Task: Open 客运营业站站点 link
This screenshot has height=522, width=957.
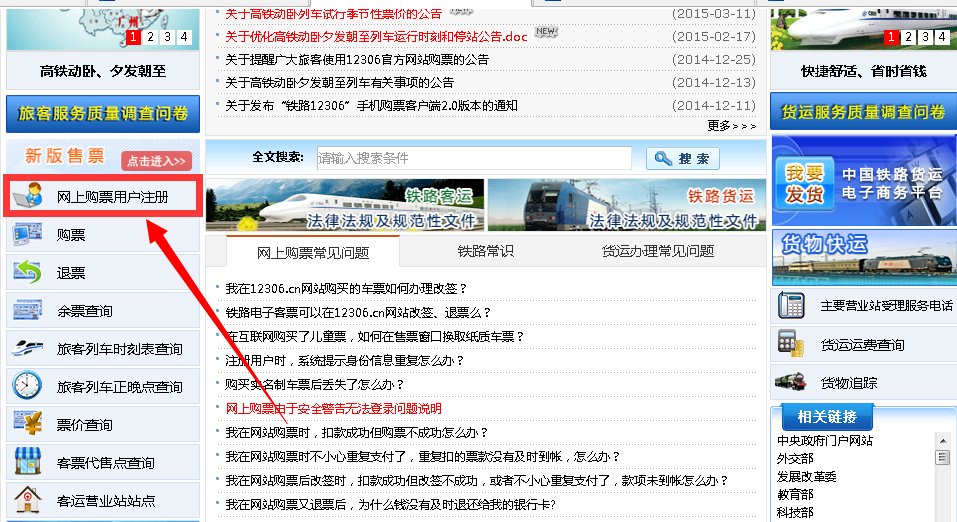Action: pyautogui.click(x=106, y=501)
